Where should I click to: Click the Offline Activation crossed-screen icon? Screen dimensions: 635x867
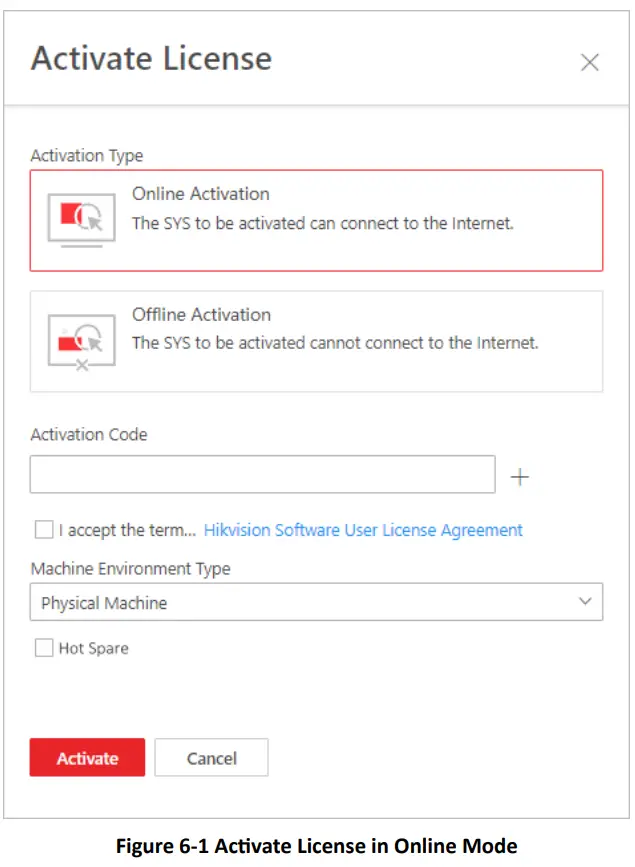tap(83, 341)
